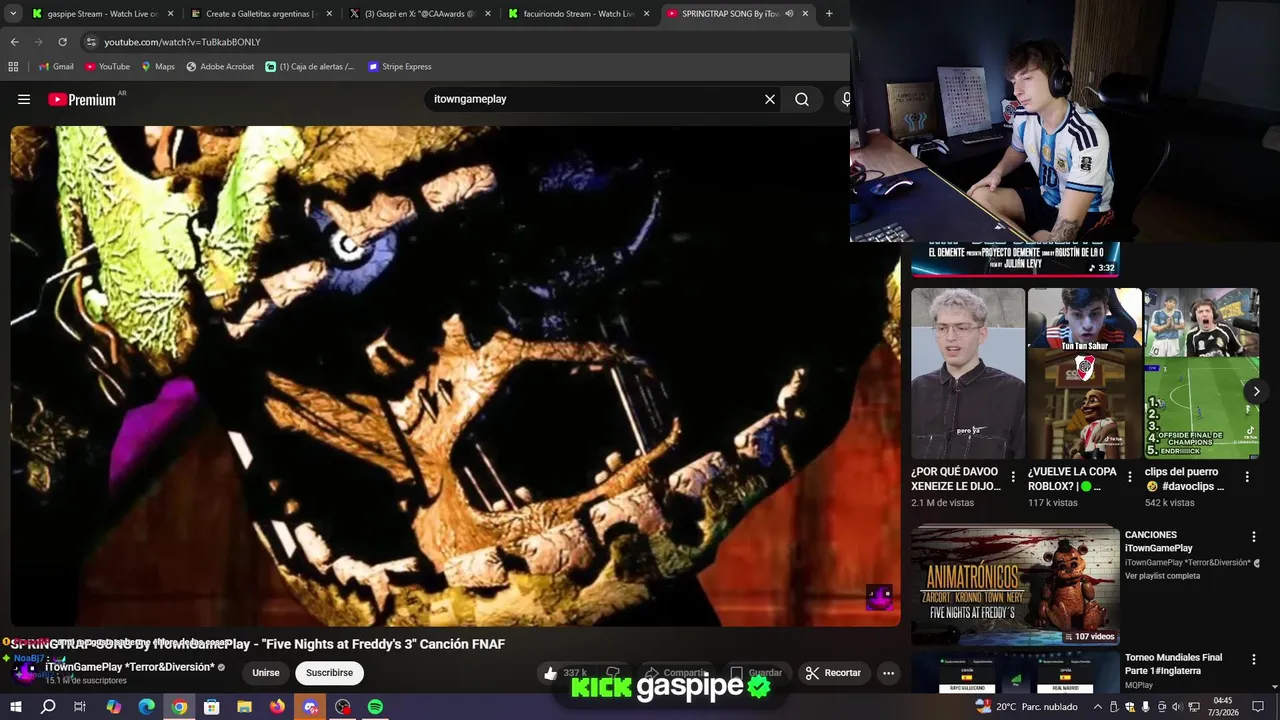
Task: Open Windows Start menu
Action: click(15, 707)
